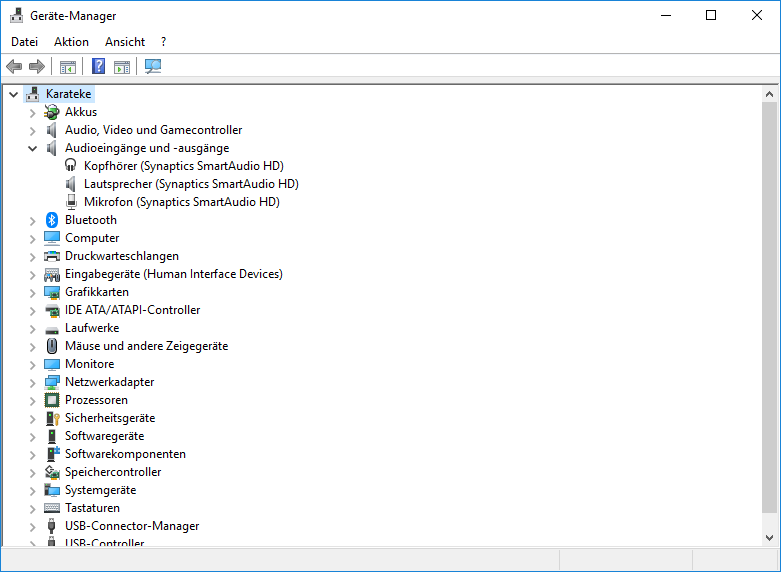The height and width of the screenshot is (572, 781).
Task: Click the Grafikkarten display adapter icon
Action: tap(52, 292)
